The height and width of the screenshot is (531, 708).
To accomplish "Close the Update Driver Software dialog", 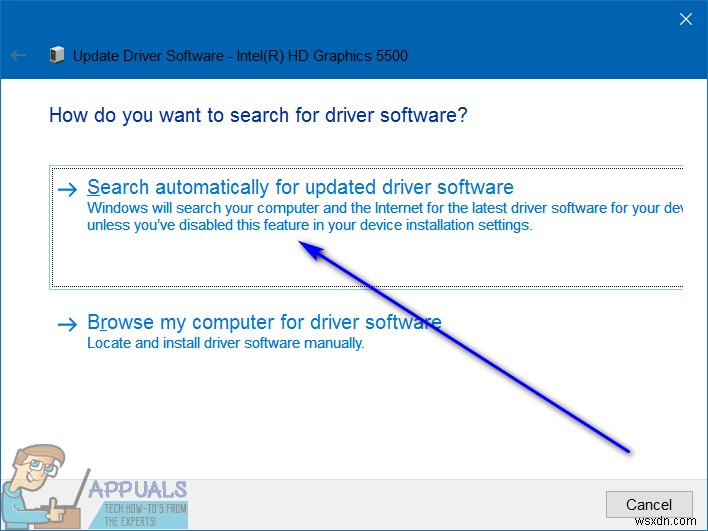I will (x=686, y=19).
